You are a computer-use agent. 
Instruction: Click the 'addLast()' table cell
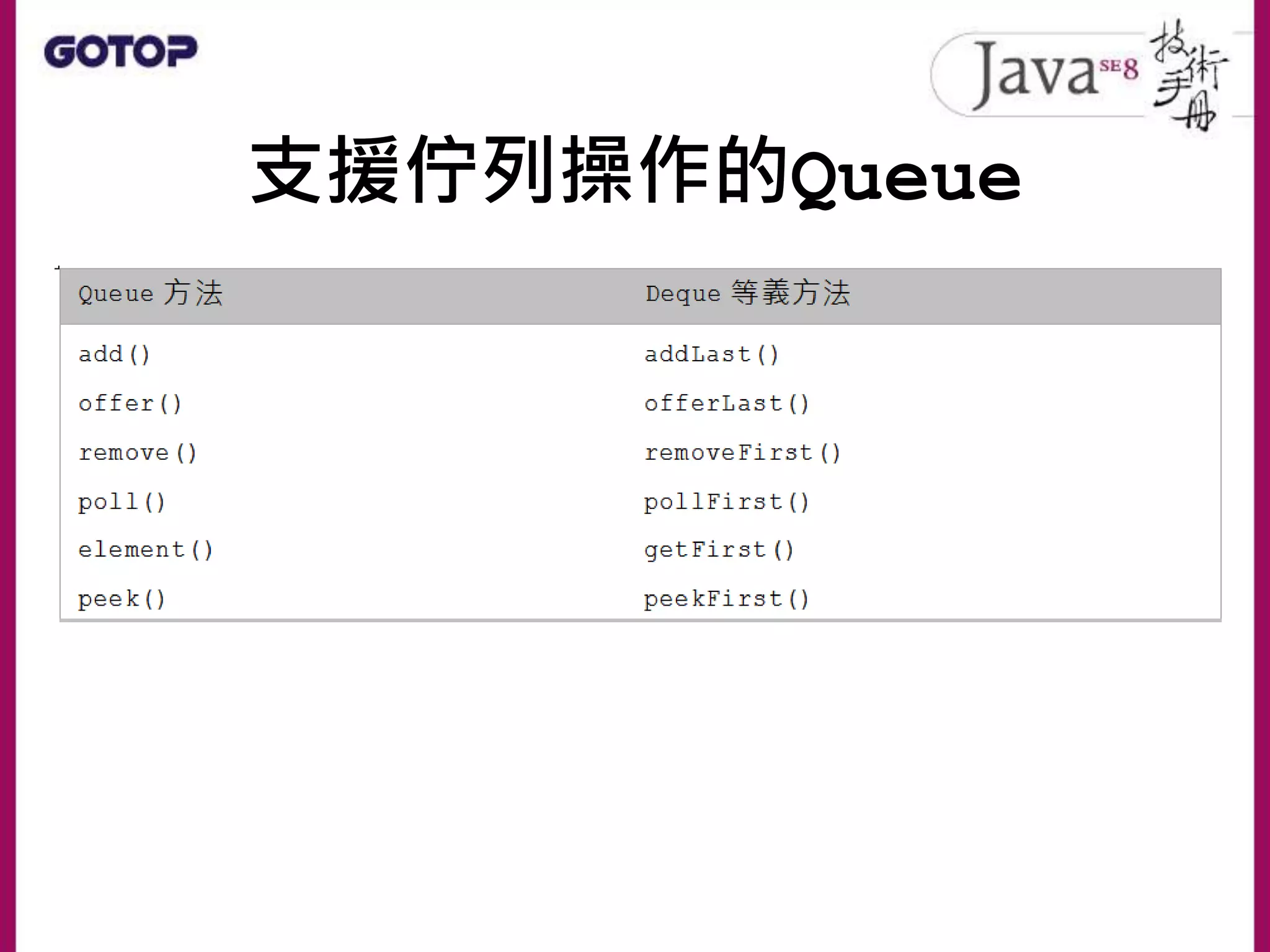[x=711, y=354]
